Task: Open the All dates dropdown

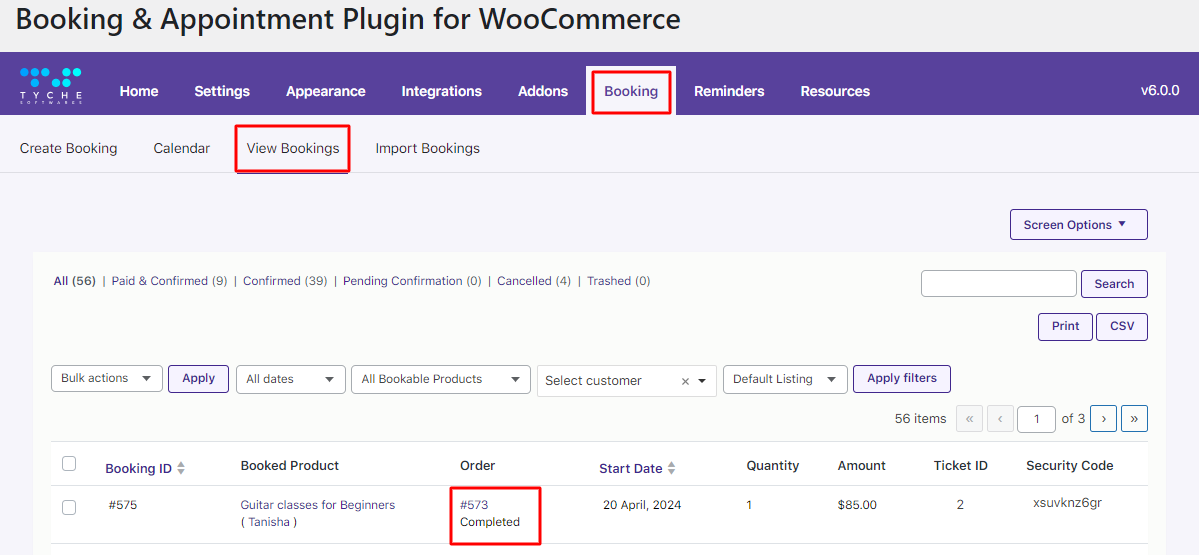Action: pyautogui.click(x=291, y=379)
